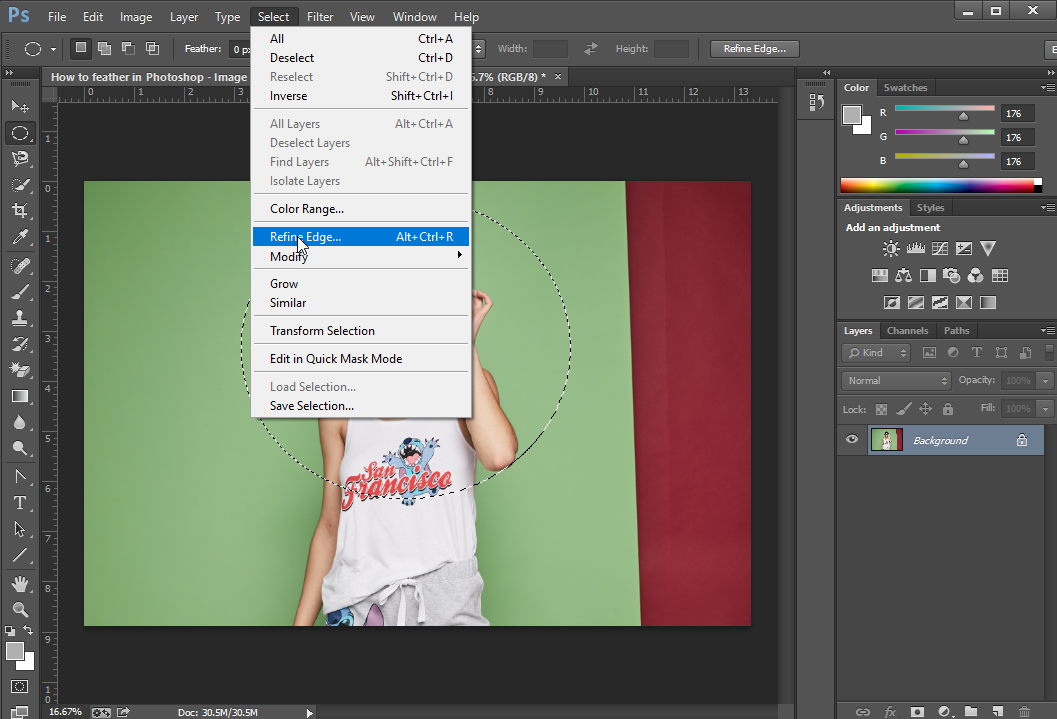Click the color spectrum ramp
The image size is (1057, 719).
point(936,185)
